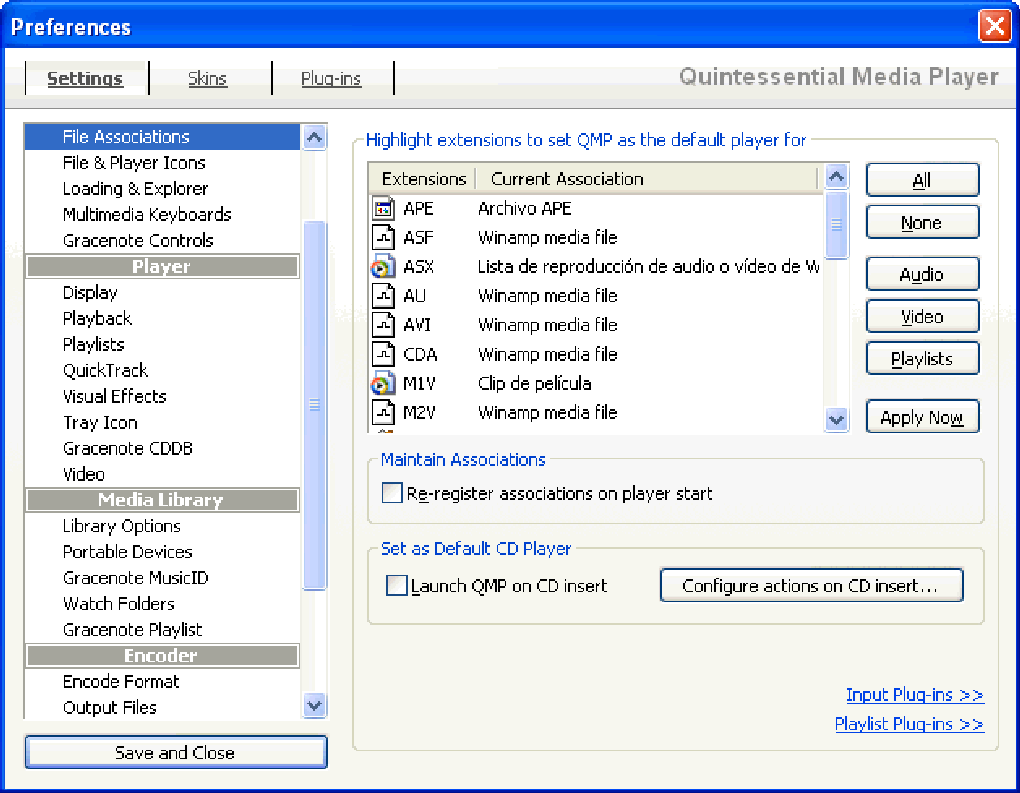Viewport: 1020px width, 793px height.
Task: Click the CDA file type icon
Action: click(384, 354)
